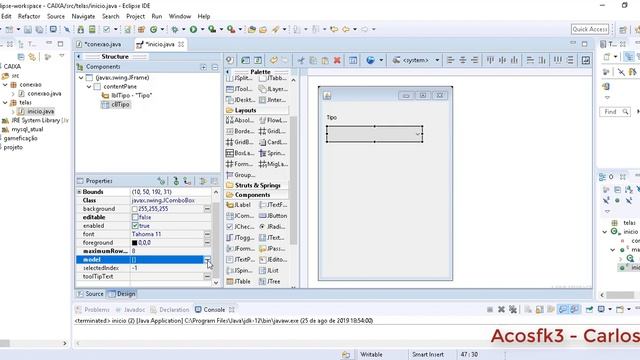This screenshot has width=640, height=360.
Task: Open the model property editor button
Action: [x=207, y=260]
